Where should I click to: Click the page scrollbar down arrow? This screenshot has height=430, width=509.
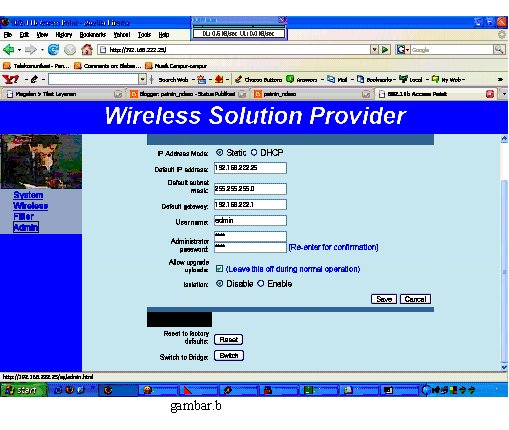pos(504,367)
